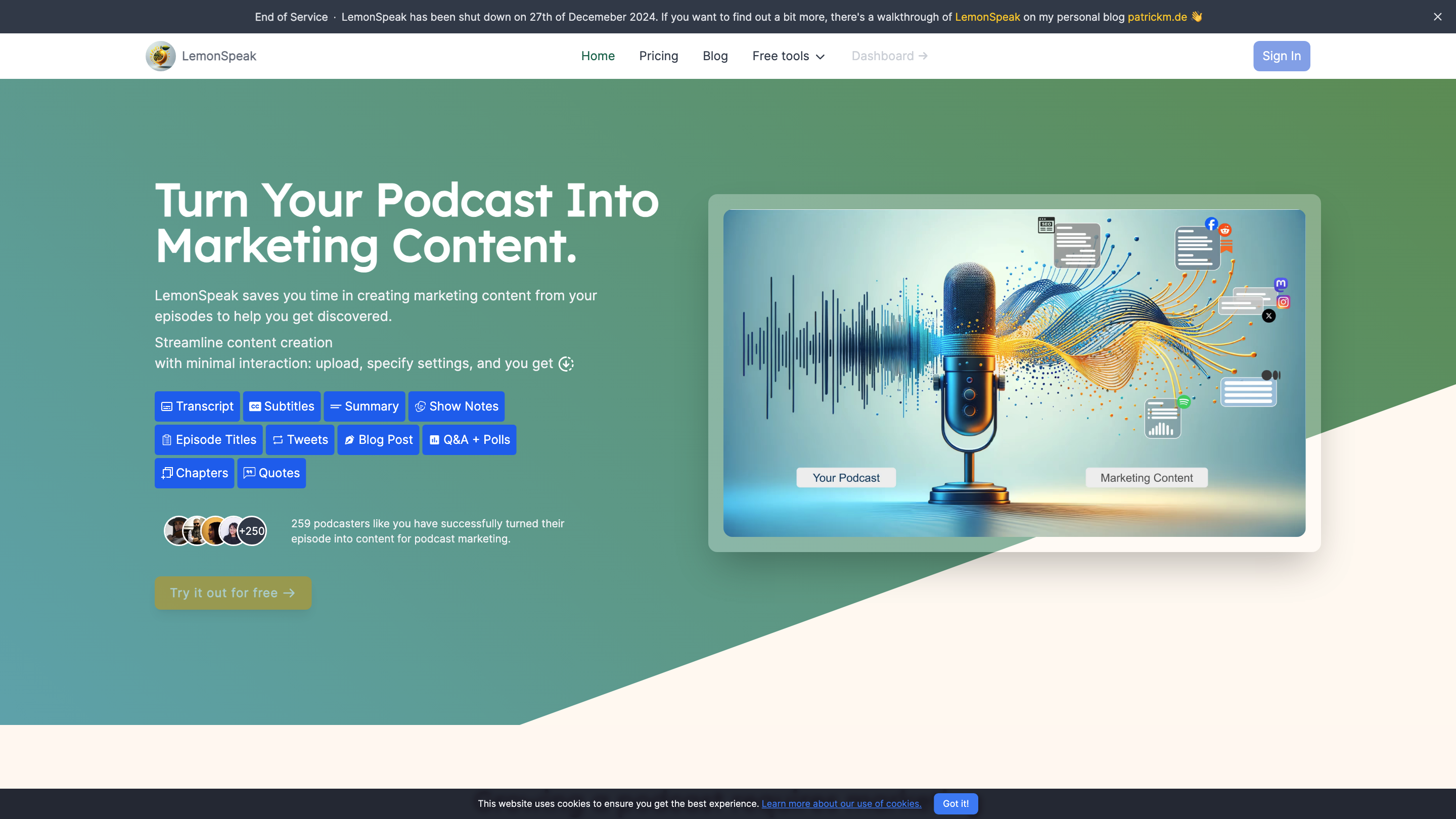Image resolution: width=1456 pixels, height=819 pixels.
Task: Open the Pricing page
Action: [x=658, y=56]
